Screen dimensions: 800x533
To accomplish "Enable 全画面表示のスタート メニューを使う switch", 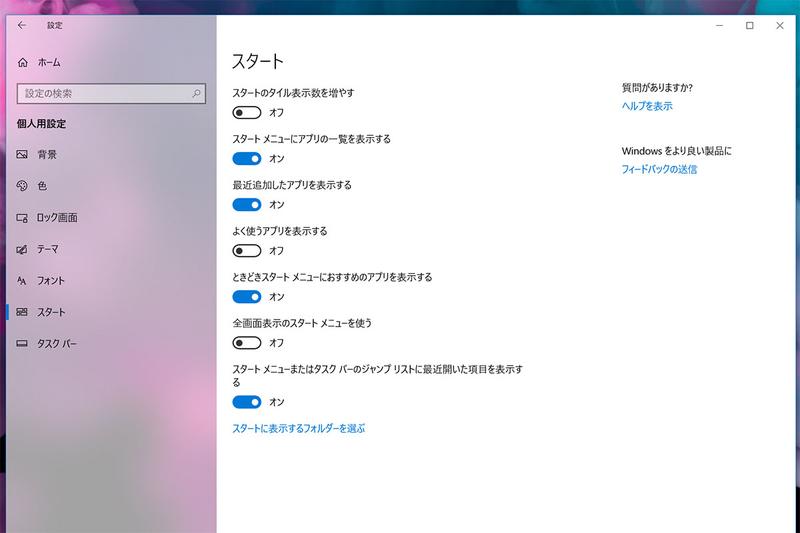I will [x=247, y=343].
